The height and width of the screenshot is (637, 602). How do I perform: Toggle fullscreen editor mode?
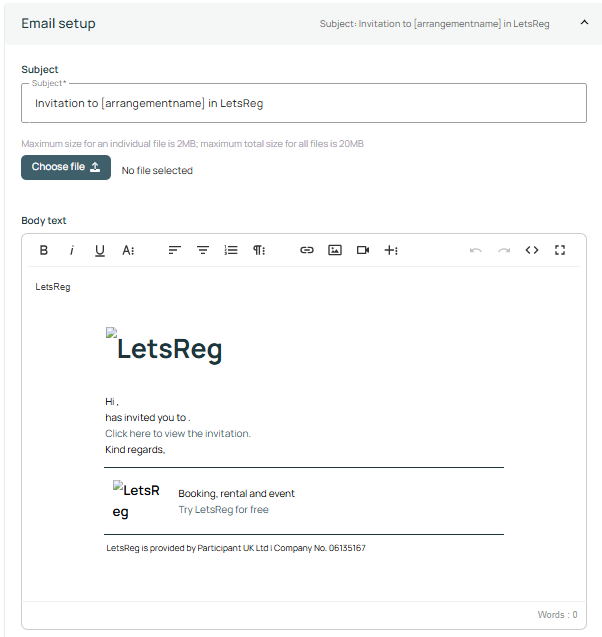click(560, 250)
